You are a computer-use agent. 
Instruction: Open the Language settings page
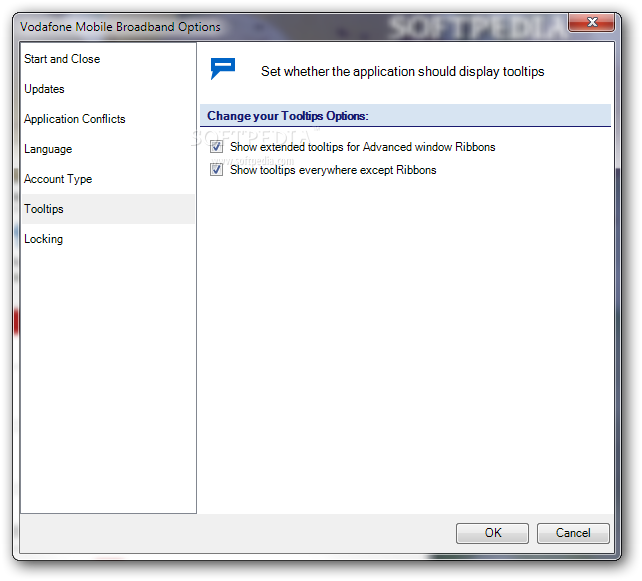108,149
